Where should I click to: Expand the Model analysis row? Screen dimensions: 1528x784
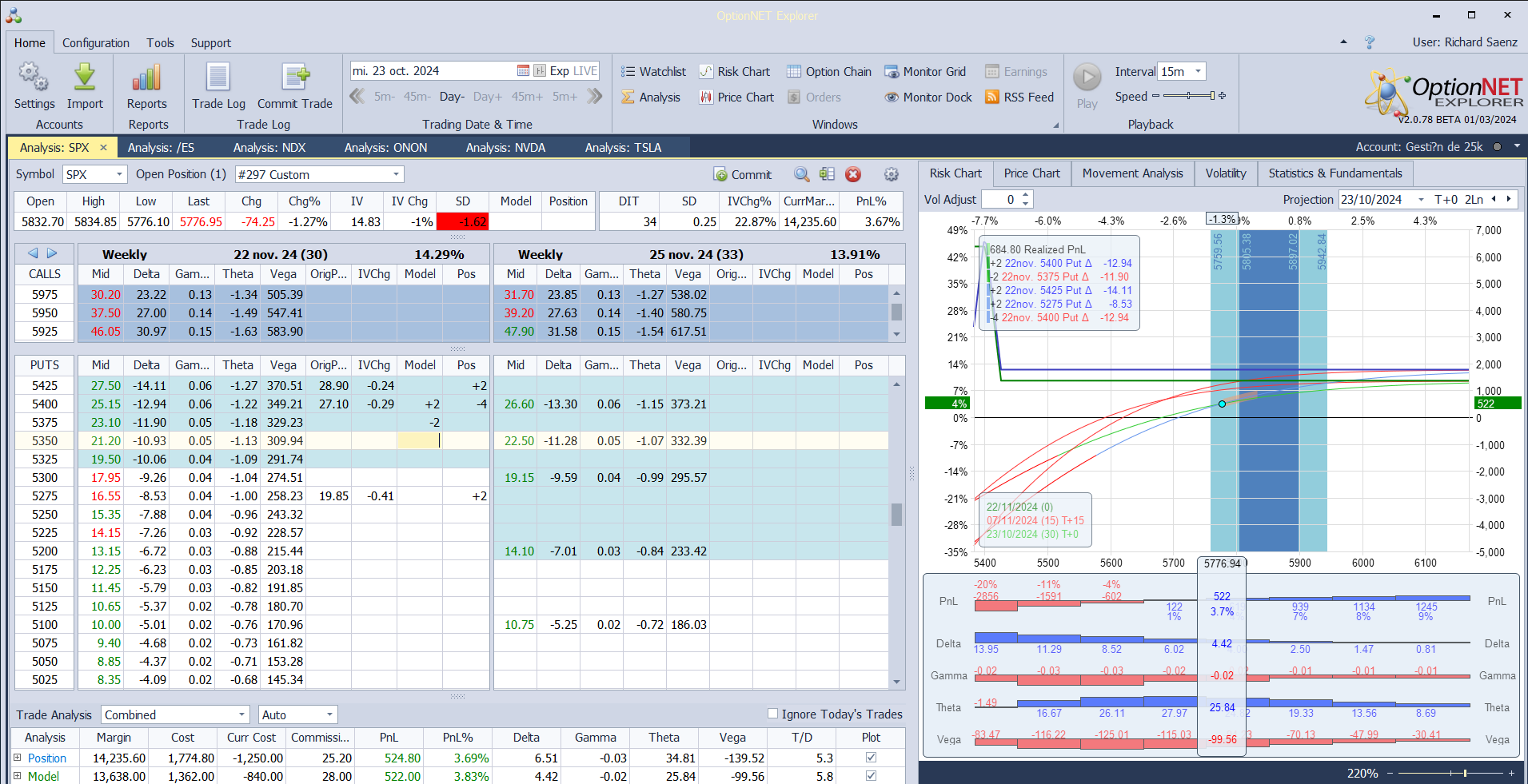click(x=17, y=776)
